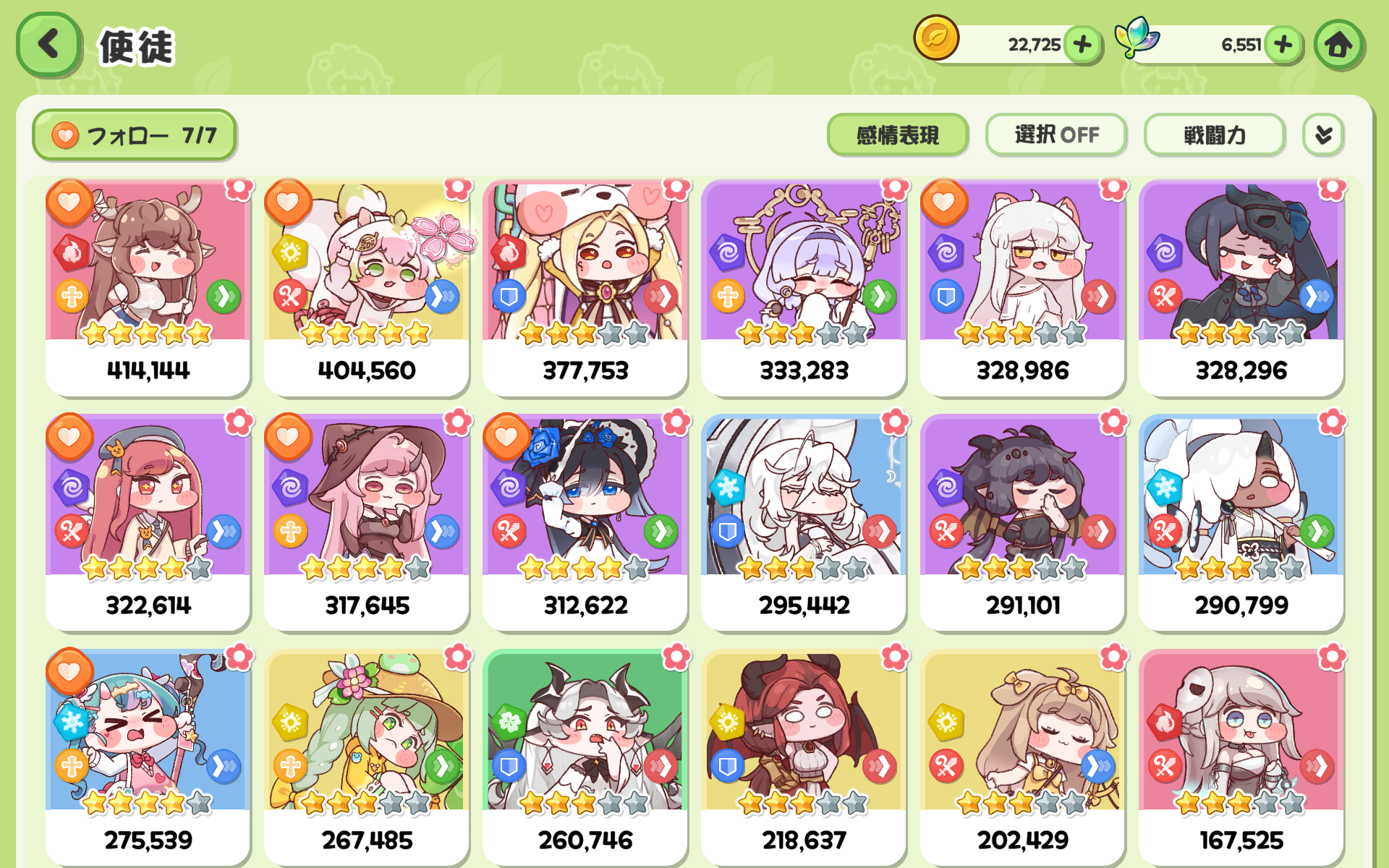Open the フォロー 7/7 follow filter
Screen dimensions: 1389x868
[x=135, y=135]
